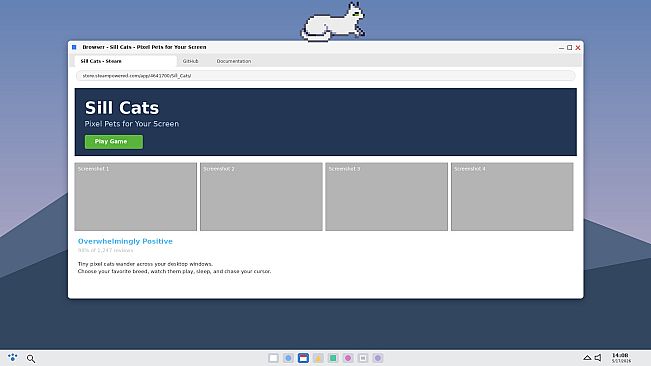The width and height of the screenshot is (651, 366).
Task: Focus the store.steampowered.com address bar
Action: point(326,76)
